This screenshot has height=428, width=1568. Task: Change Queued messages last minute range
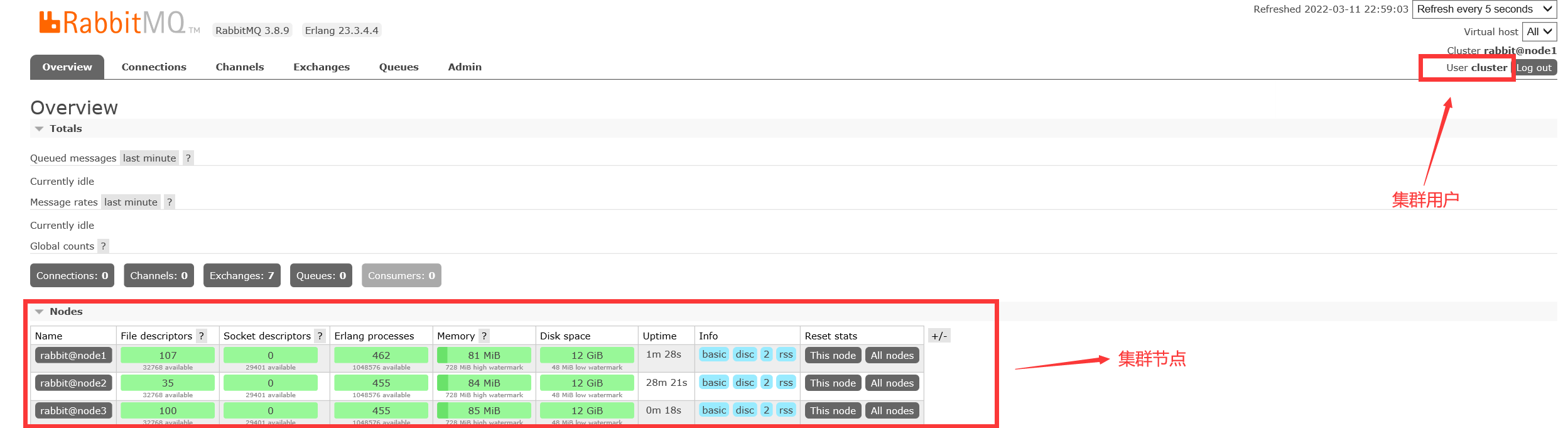[149, 158]
